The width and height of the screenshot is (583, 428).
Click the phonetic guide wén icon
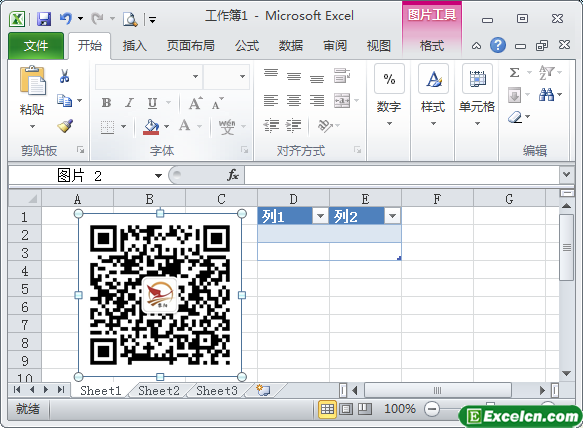pos(227,126)
